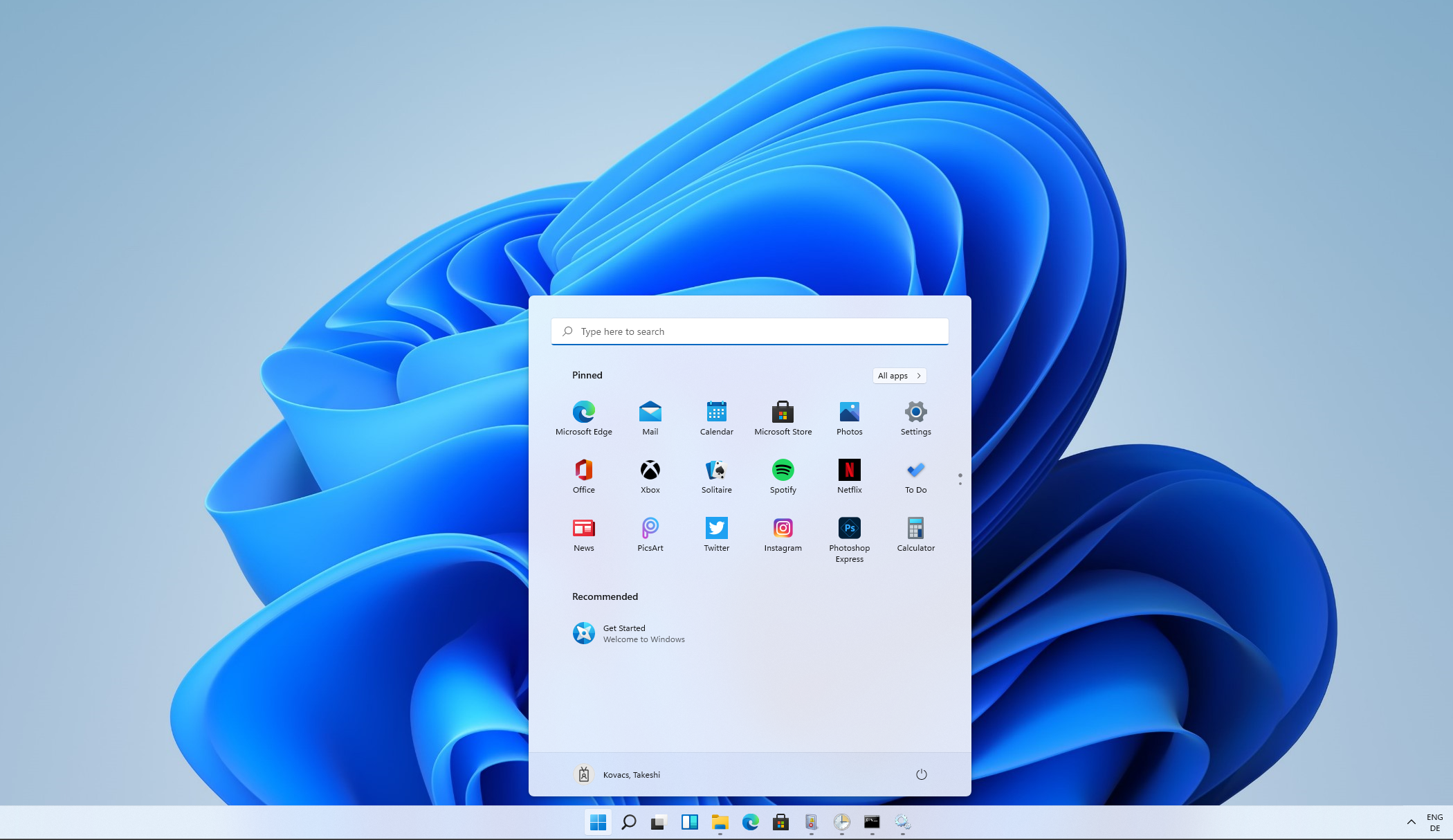Start the Solitaire game

[x=716, y=476]
